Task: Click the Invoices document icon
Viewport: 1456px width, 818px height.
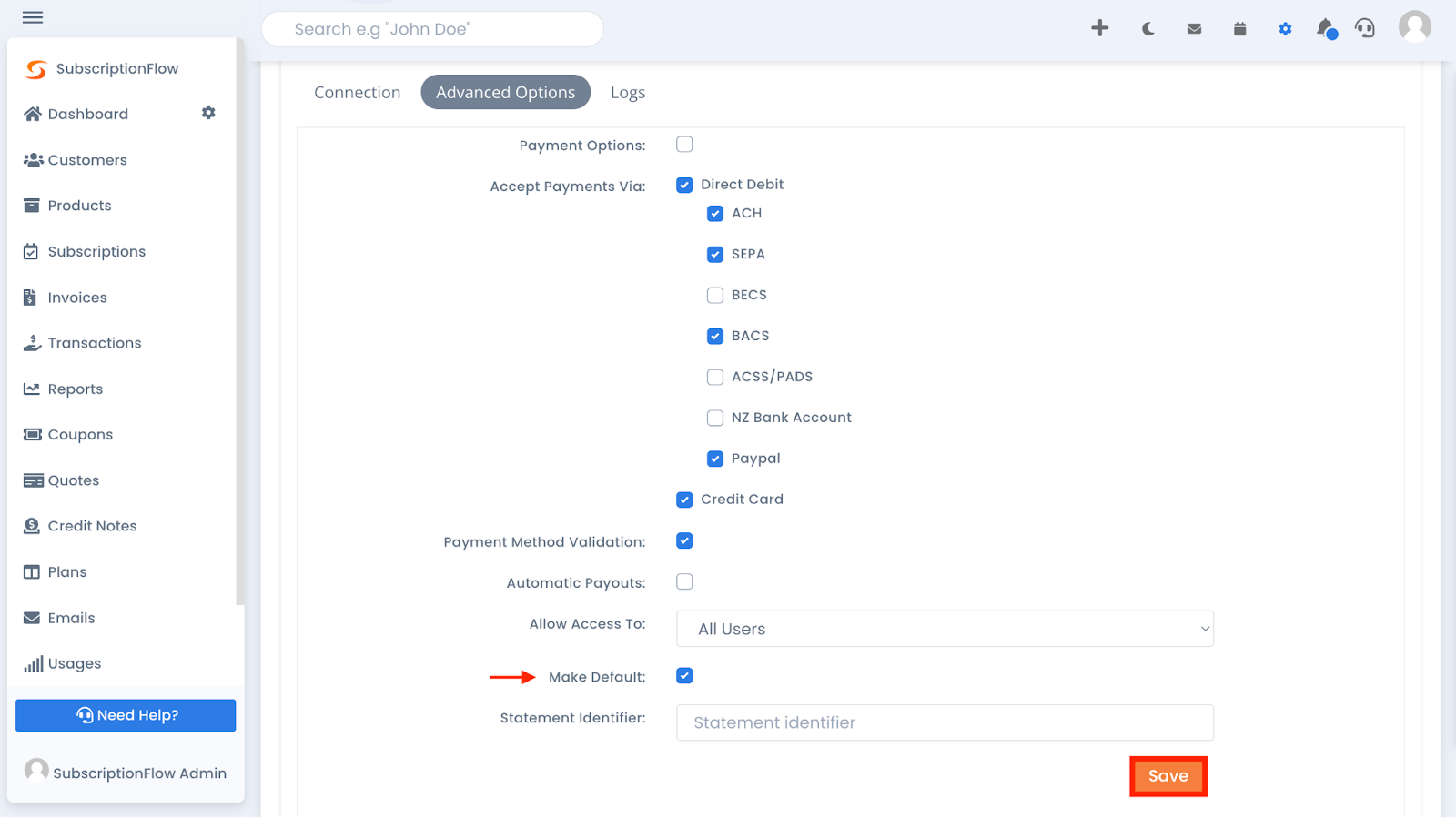Action: (x=30, y=298)
